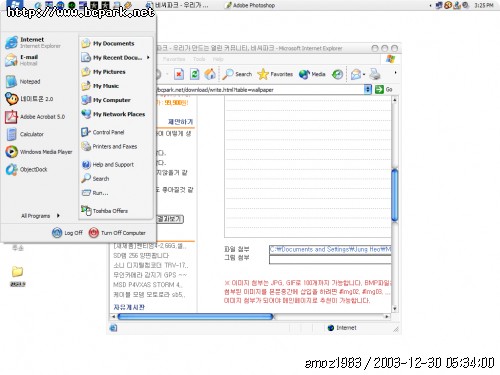Click the Start button on taskbar
500x375 pixels.
[15, 4]
